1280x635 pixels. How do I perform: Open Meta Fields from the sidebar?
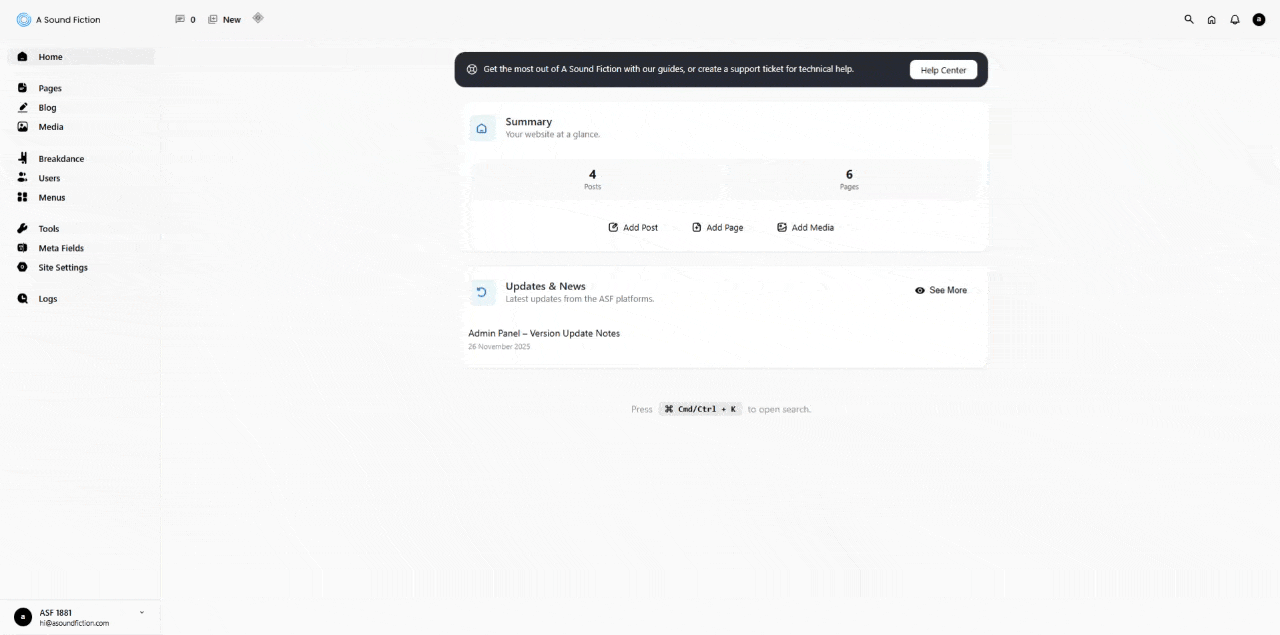60,248
